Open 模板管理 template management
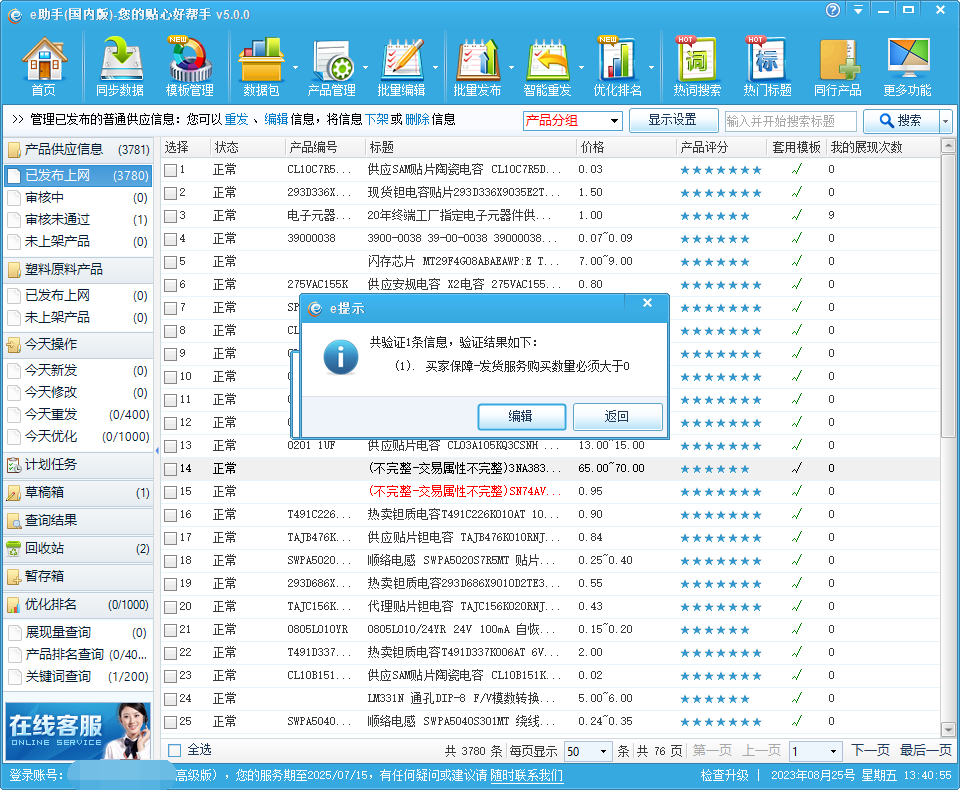Viewport: 960px width, 790px height. click(x=189, y=68)
